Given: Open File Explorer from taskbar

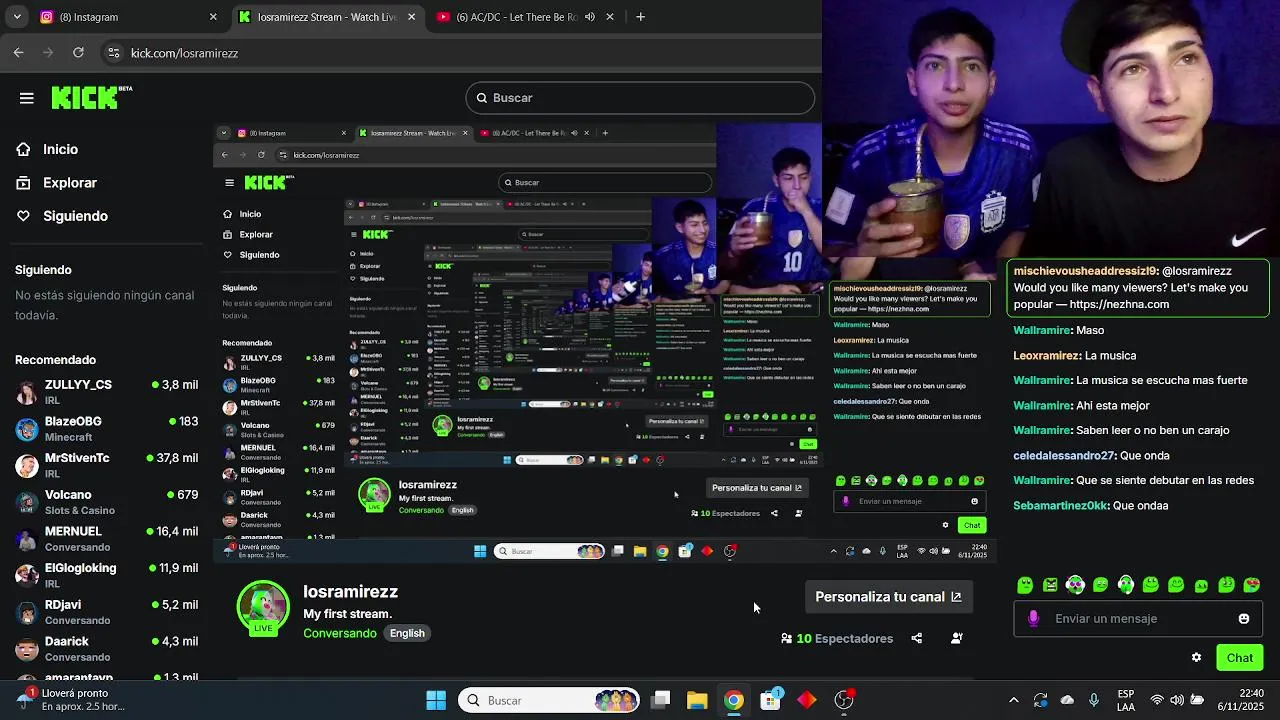Looking at the screenshot, I should pos(697,700).
